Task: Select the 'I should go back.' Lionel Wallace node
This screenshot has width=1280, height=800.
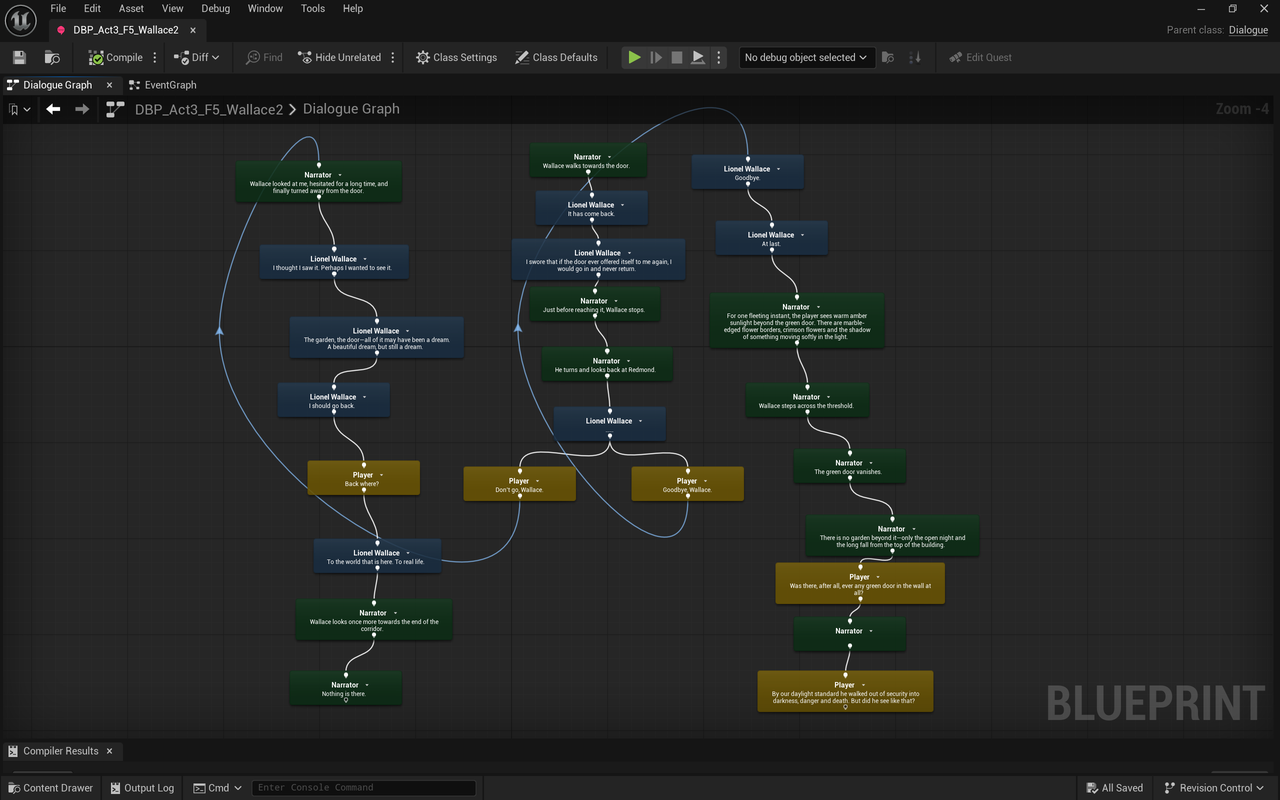Action: (333, 400)
